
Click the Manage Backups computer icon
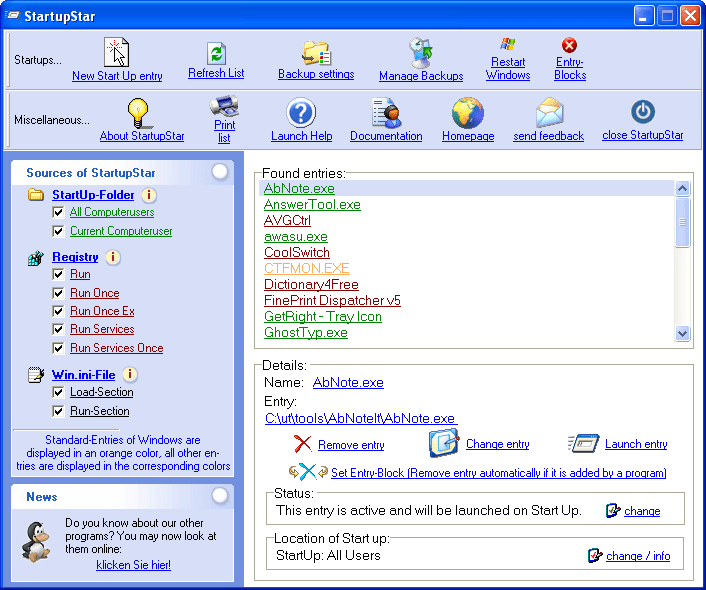click(421, 53)
